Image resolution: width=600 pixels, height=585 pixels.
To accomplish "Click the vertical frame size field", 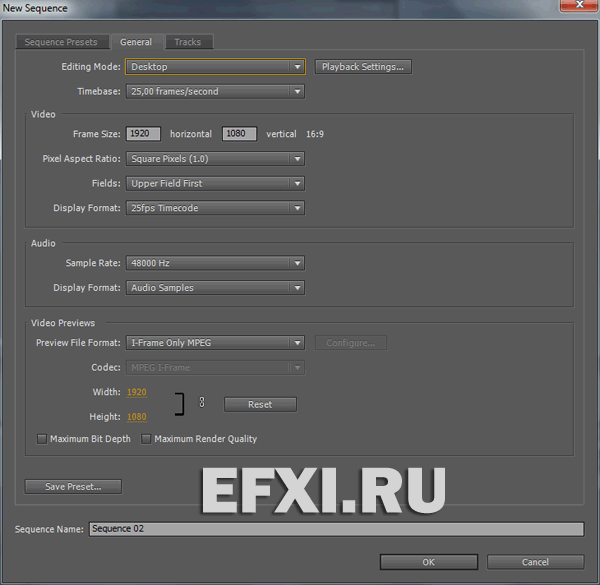I will click(x=239, y=134).
